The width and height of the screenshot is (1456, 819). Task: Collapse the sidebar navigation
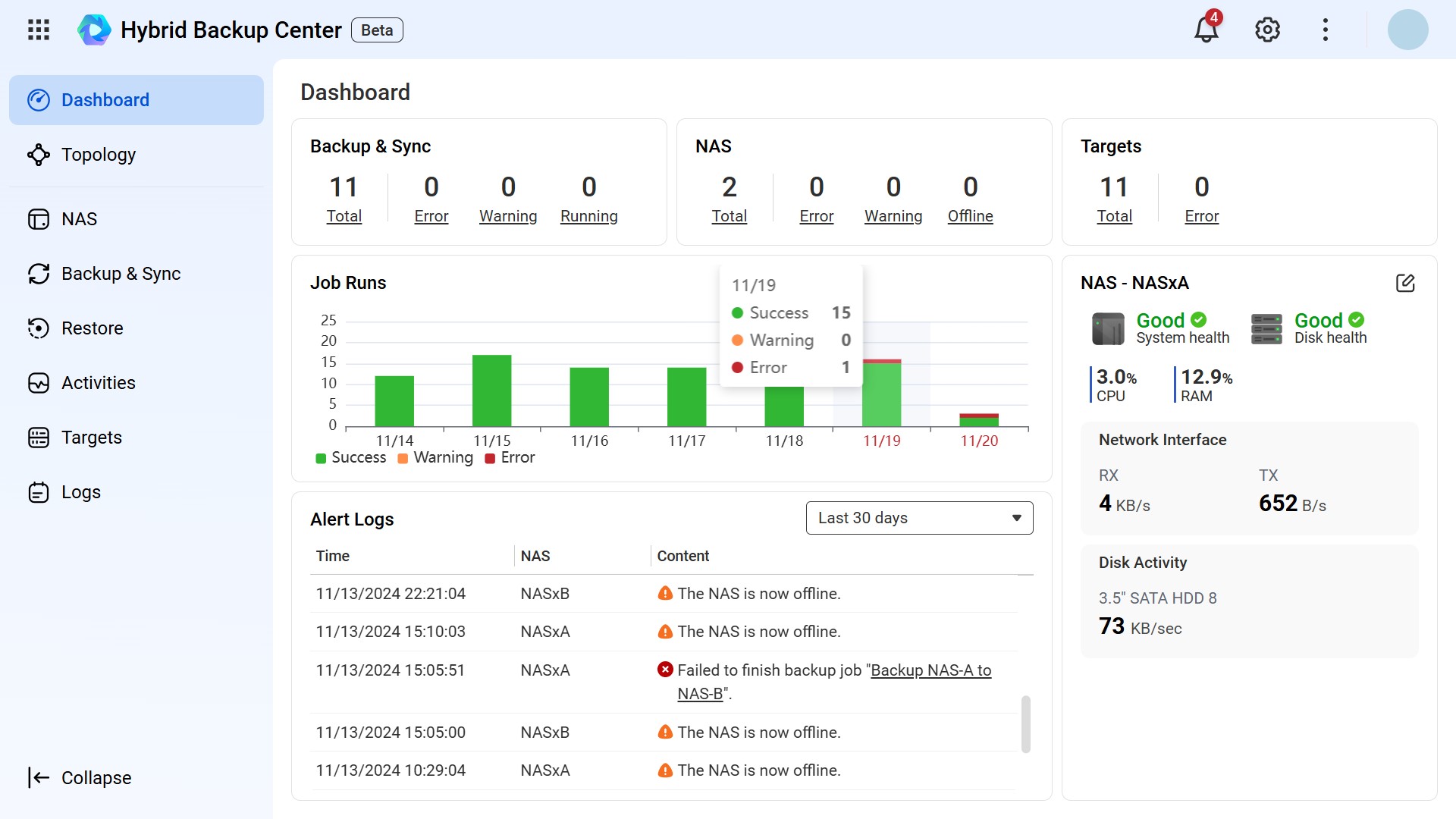coord(80,777)
